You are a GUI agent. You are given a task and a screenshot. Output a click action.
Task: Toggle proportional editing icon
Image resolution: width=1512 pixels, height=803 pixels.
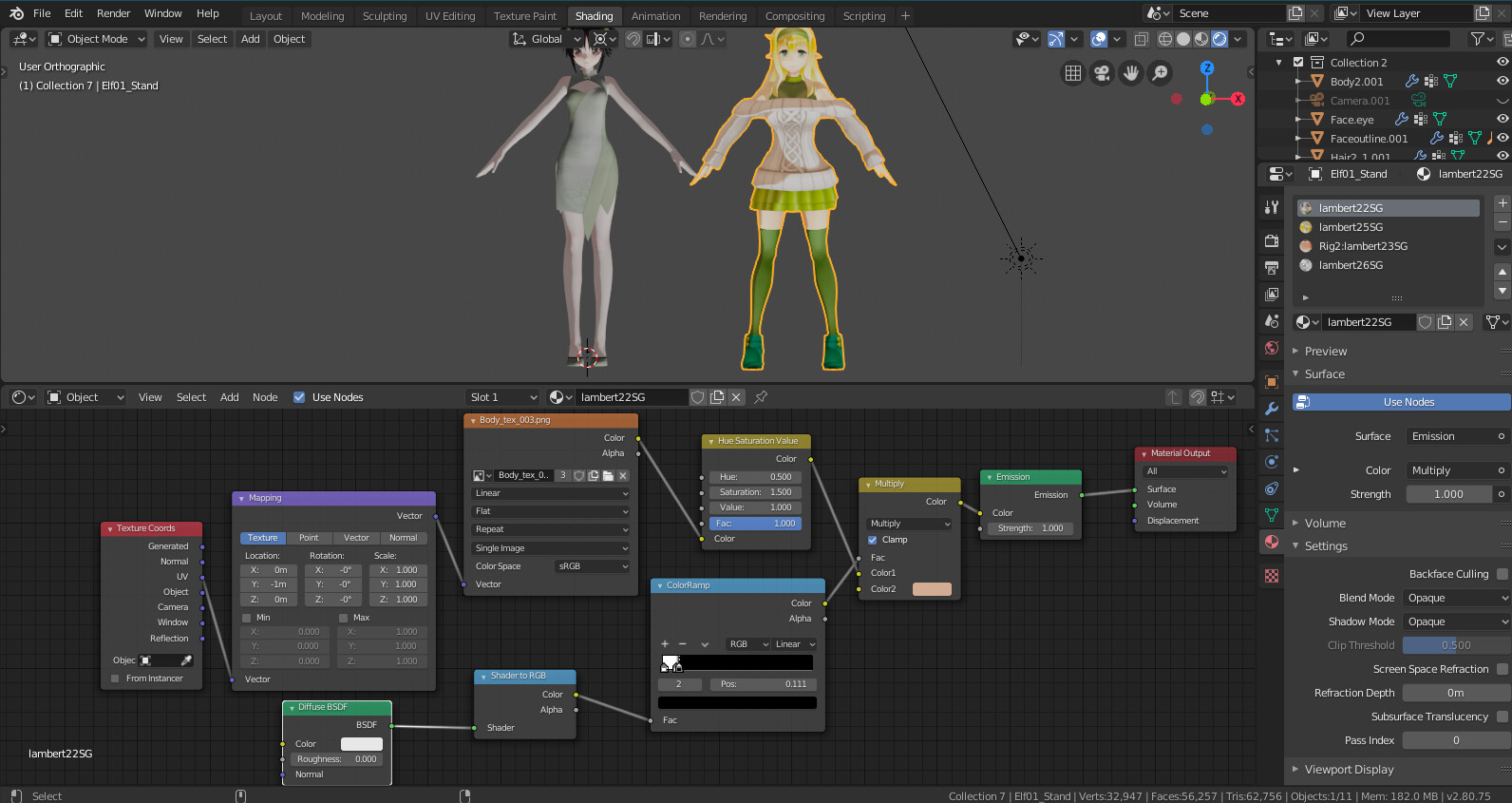687,39
